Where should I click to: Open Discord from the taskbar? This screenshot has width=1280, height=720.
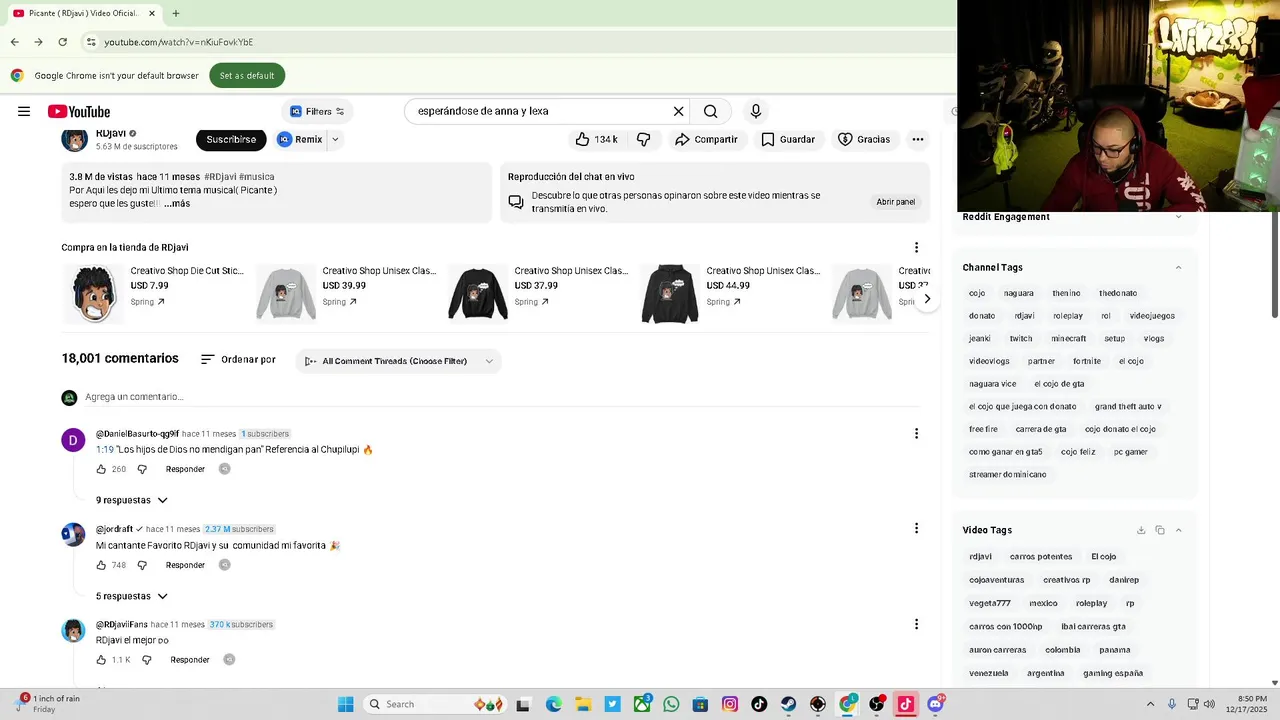point(936,704)
